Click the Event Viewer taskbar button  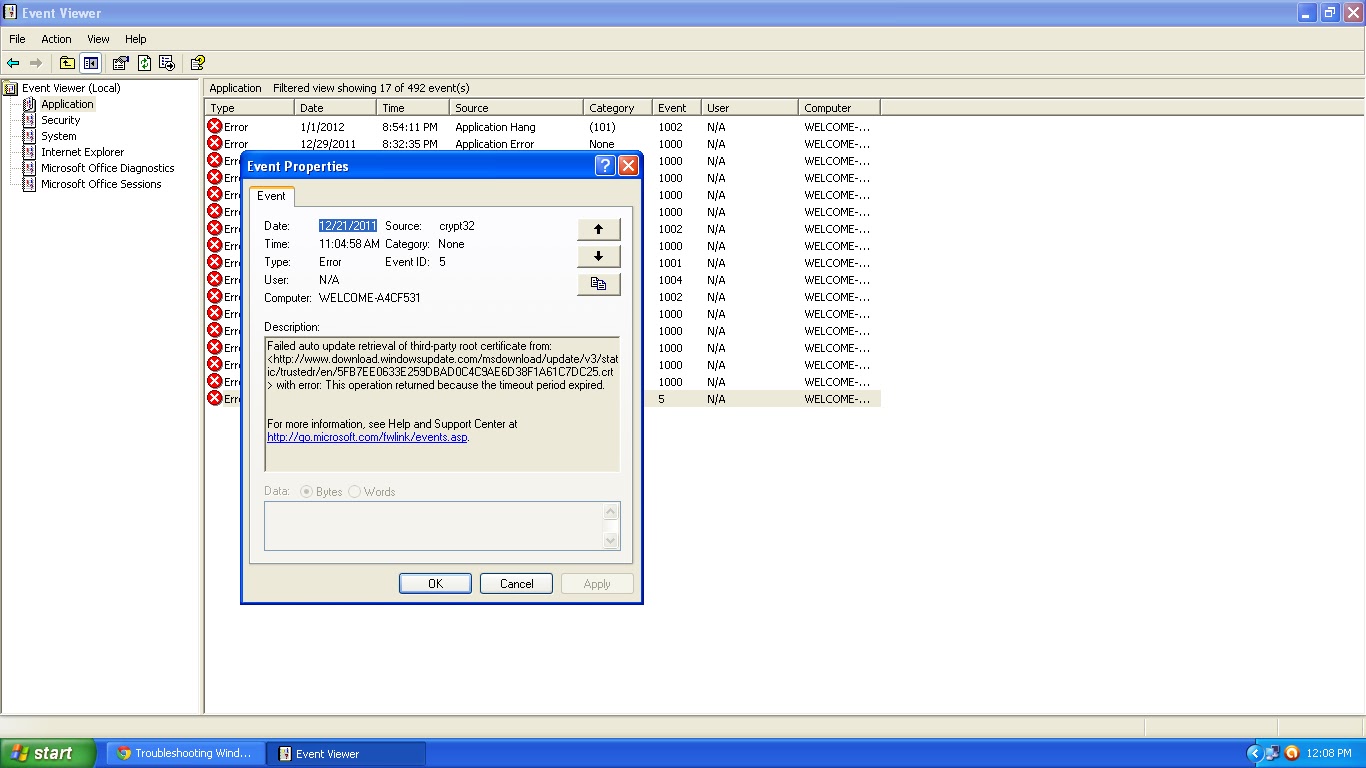[346, 753]
